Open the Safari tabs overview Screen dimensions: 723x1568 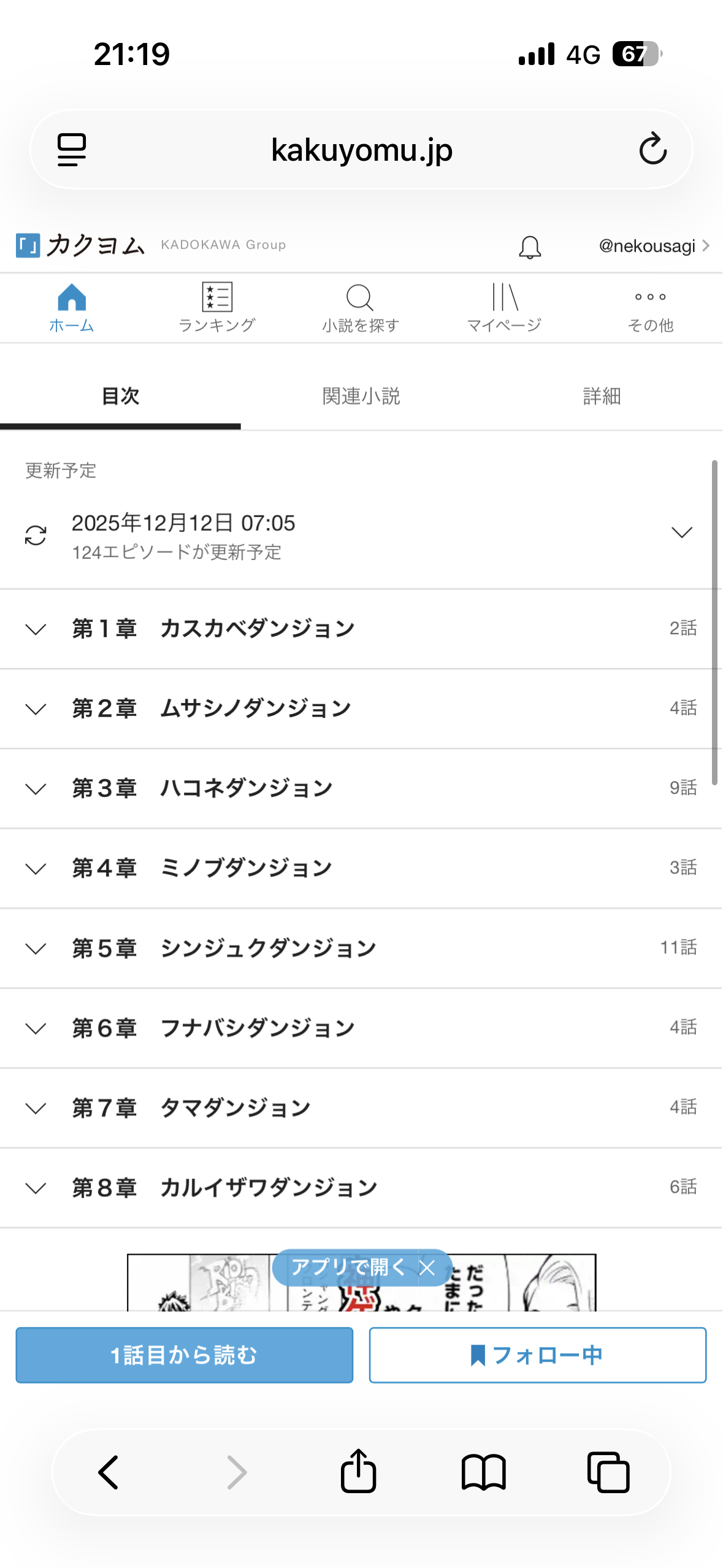(x=608, y=1472)
